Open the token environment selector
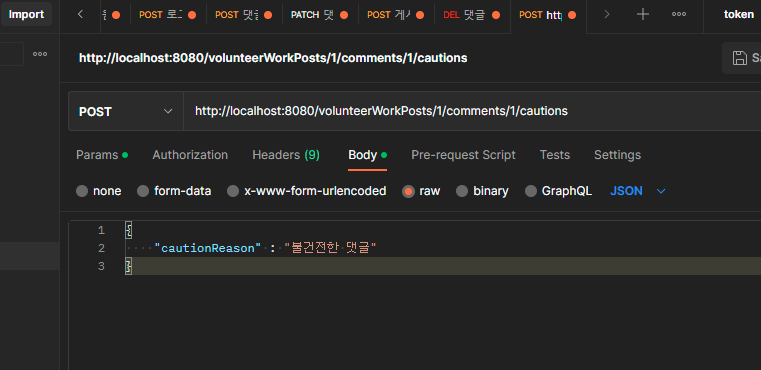The image size is (761, 370). pos(738,15)
